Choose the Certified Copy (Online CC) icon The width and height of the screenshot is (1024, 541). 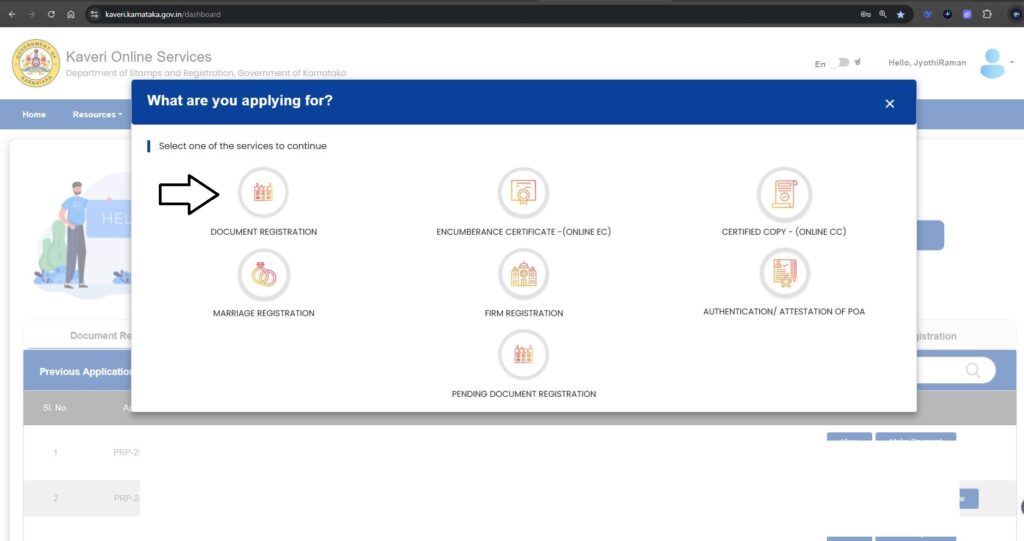pos(784,192)
